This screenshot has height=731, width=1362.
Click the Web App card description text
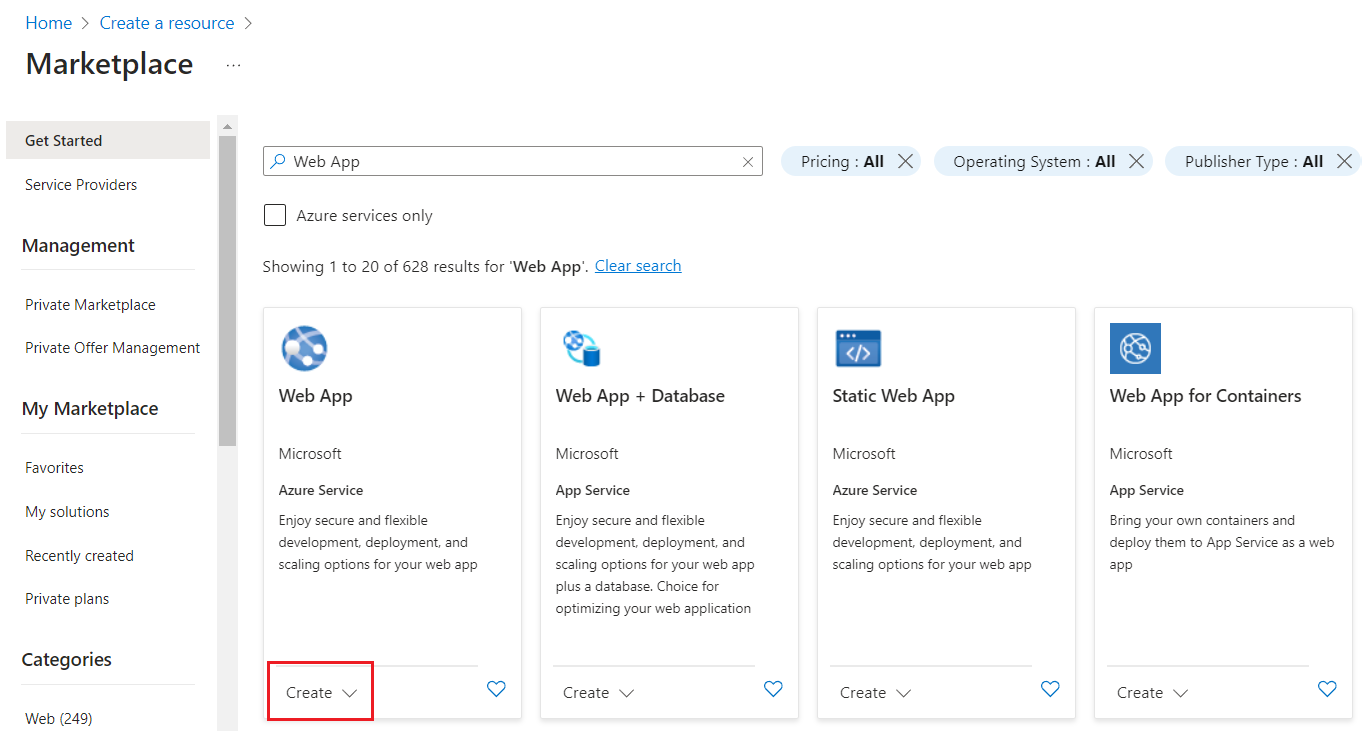coord(378,542)
